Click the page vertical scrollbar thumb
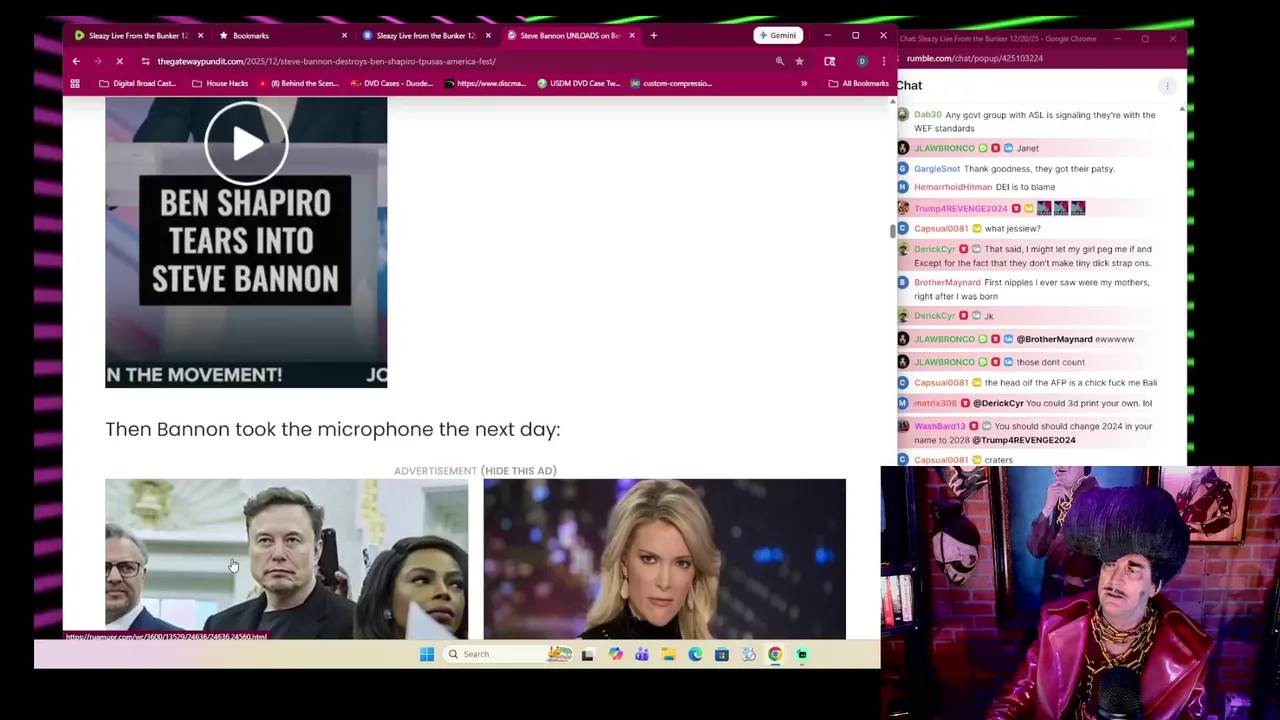The height and width of the screenshot is (720, 1280). (891, 231)
